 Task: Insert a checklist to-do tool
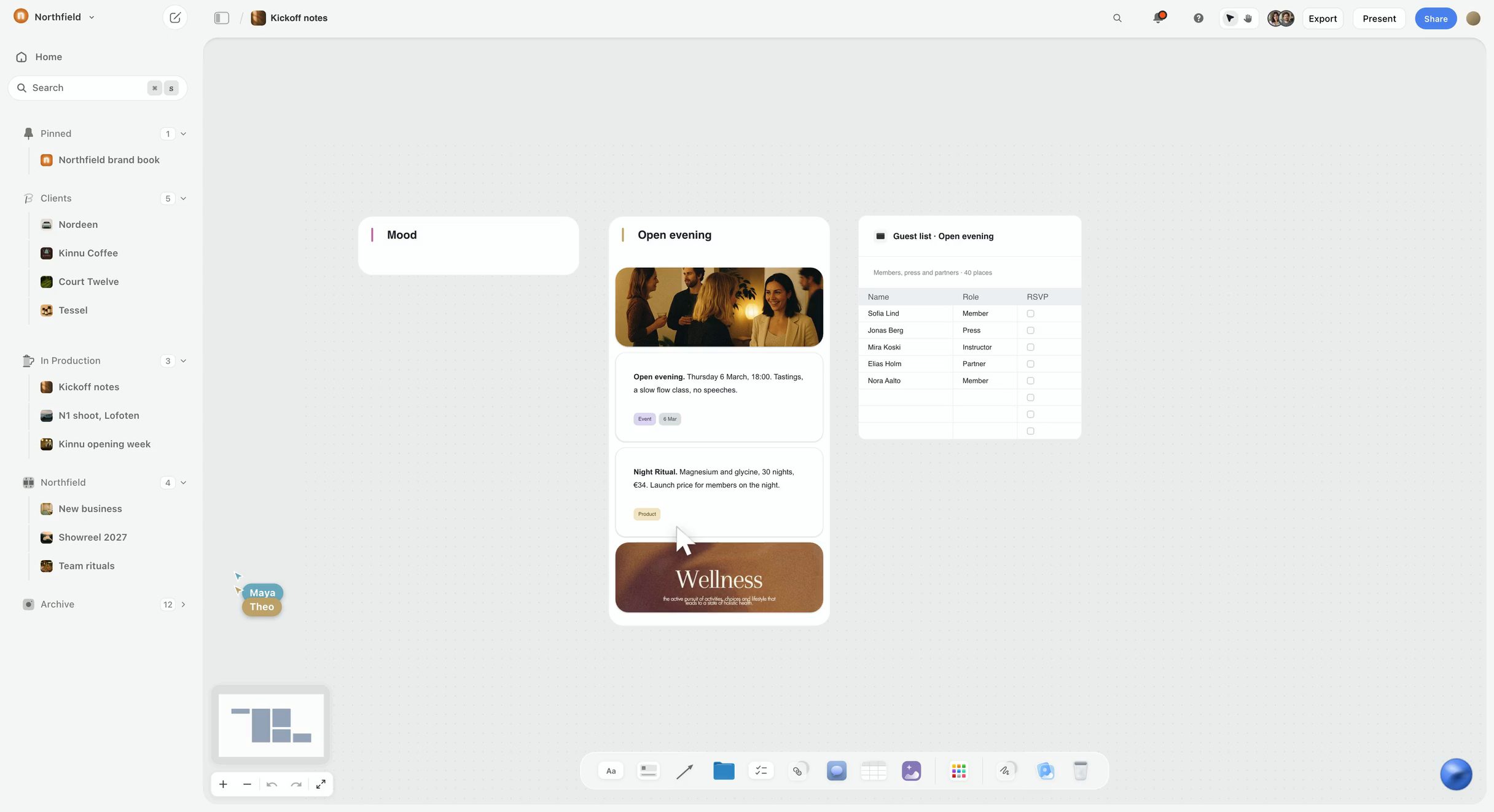coord(761,771)
